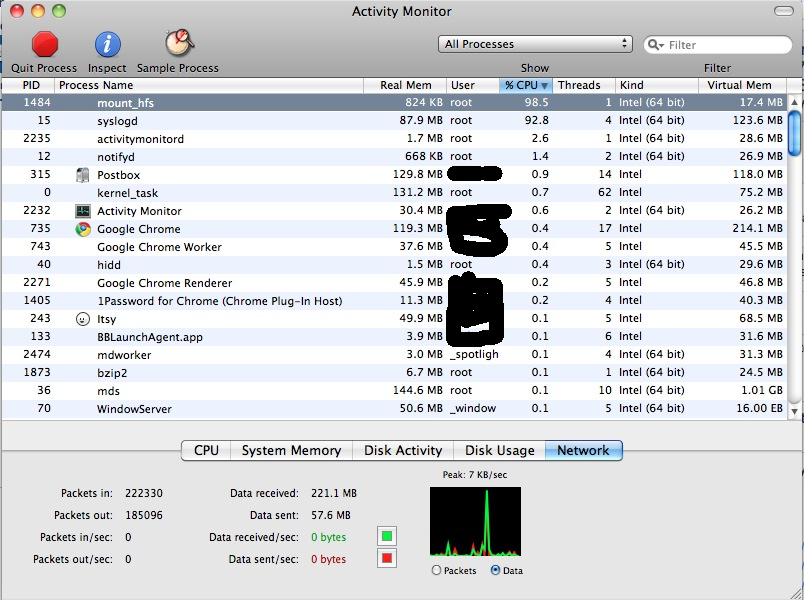The height and width of the screenshot is (600, 804).
Task: Open the All Processes dropdown
Action: [535, 44]
